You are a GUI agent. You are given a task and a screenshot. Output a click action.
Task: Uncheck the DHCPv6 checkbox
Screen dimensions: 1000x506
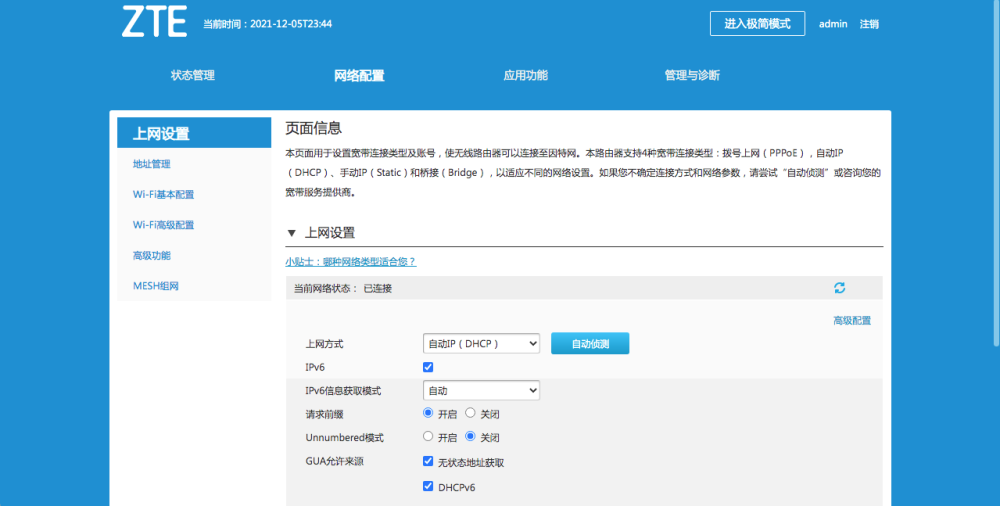point(429,487)
